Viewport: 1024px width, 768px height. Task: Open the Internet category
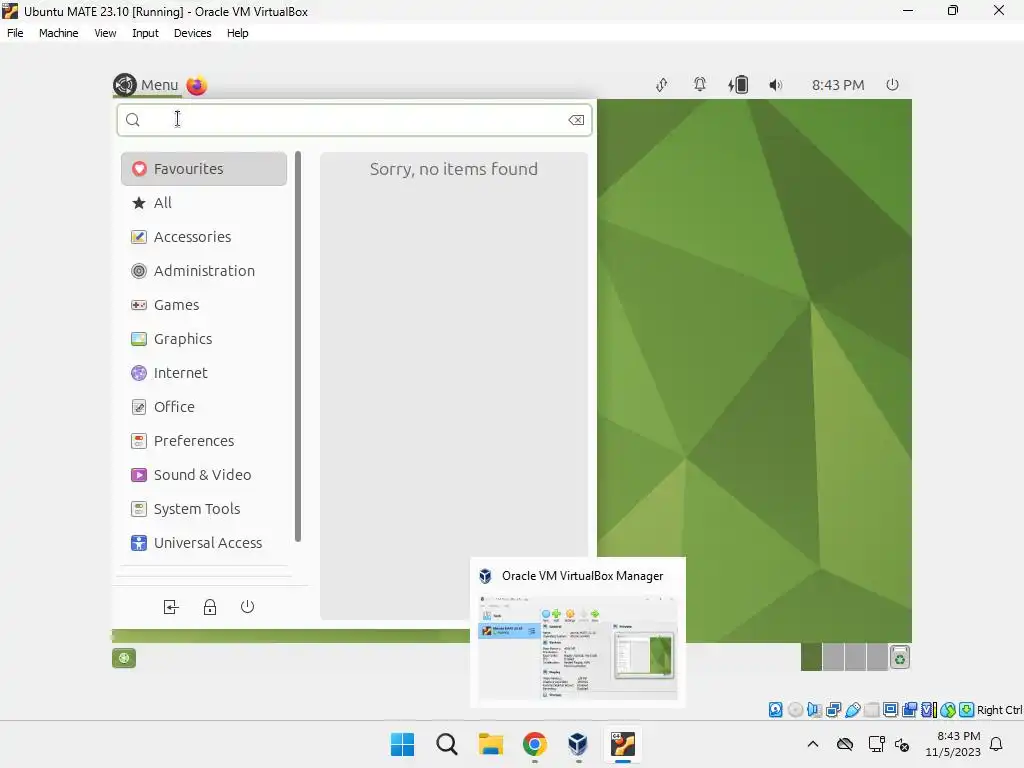click(x=204, y=372)
